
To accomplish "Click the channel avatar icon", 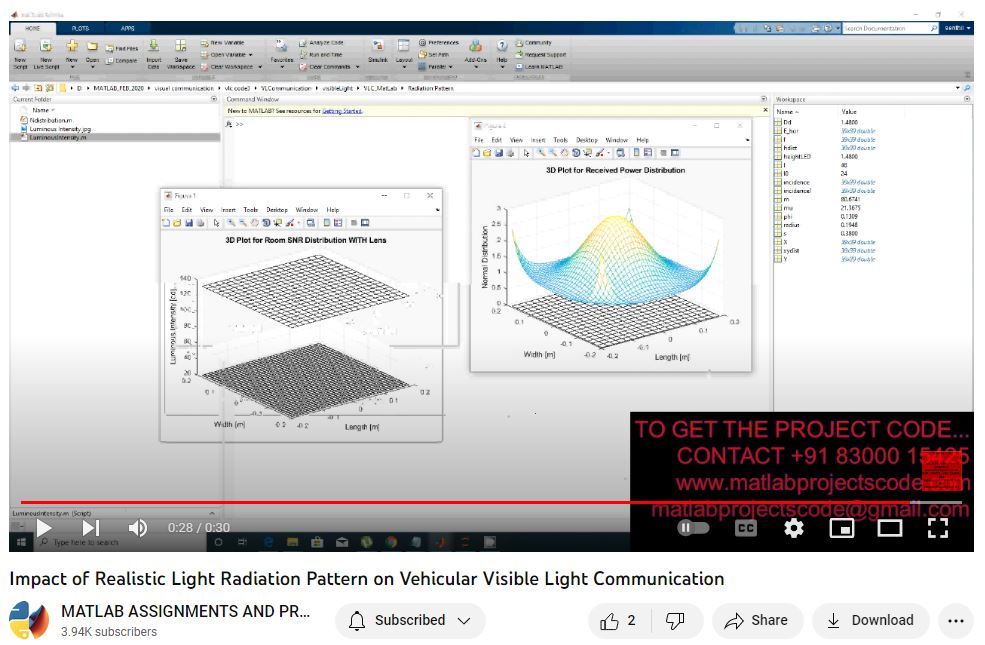I will click(x=29, y=621).
